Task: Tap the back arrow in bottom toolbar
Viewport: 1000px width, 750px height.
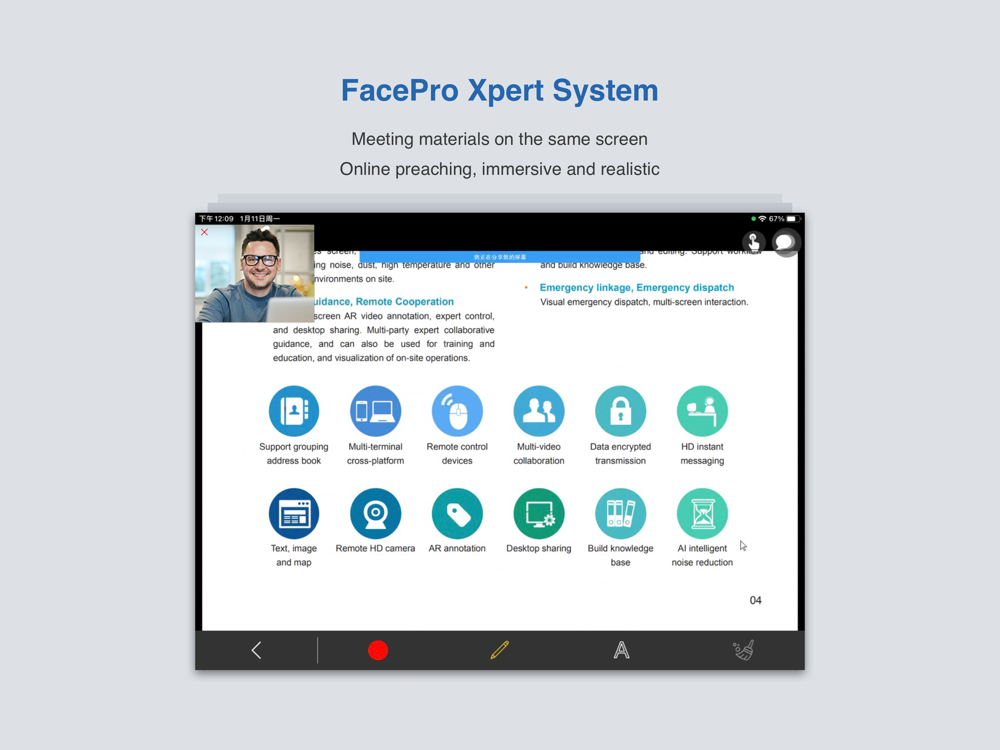Action: tap(256, 651)
